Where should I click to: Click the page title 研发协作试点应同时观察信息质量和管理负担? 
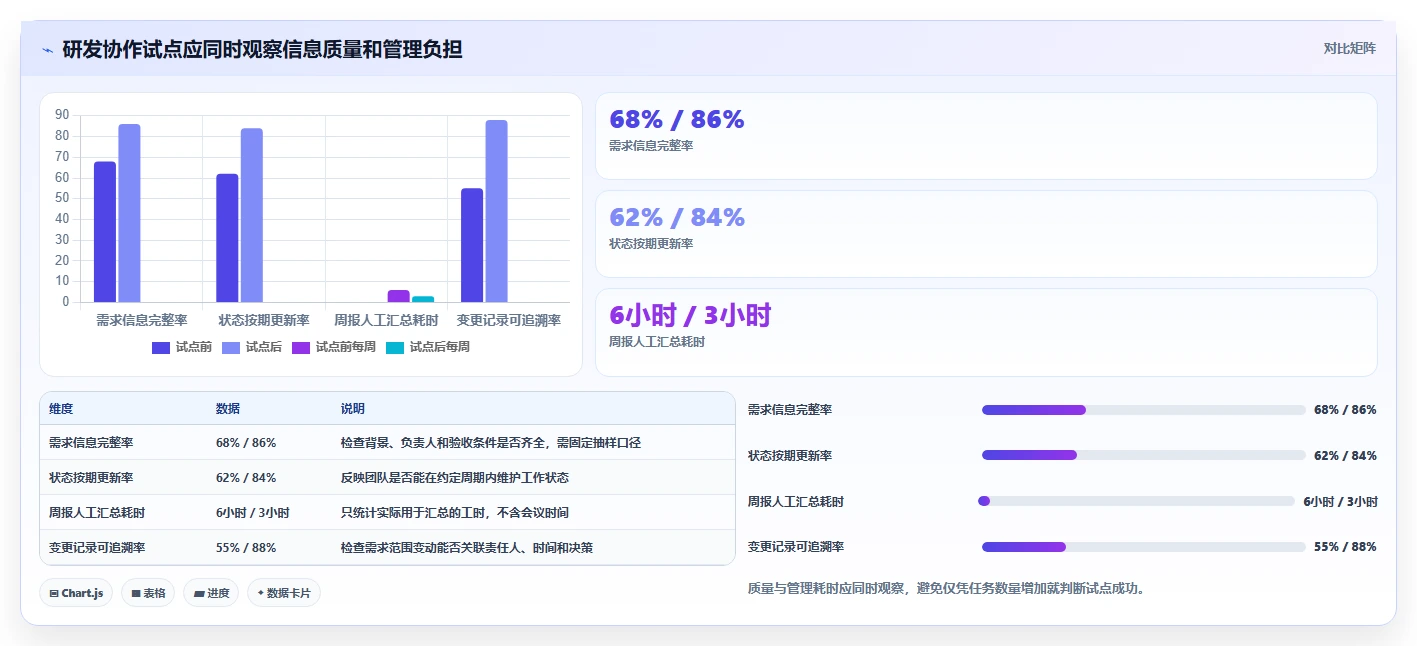click(262, 49)
